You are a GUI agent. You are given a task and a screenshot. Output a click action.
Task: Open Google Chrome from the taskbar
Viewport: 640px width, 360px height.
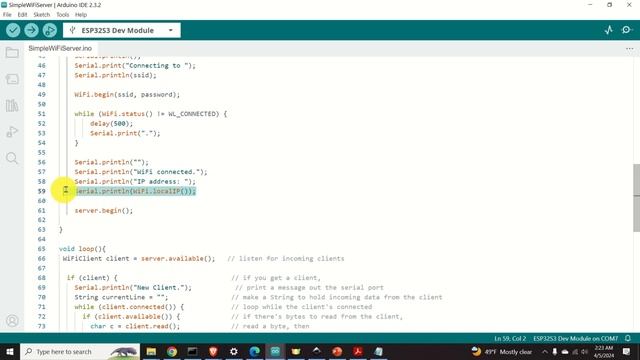pyautogui.click(x=172, y=351)
